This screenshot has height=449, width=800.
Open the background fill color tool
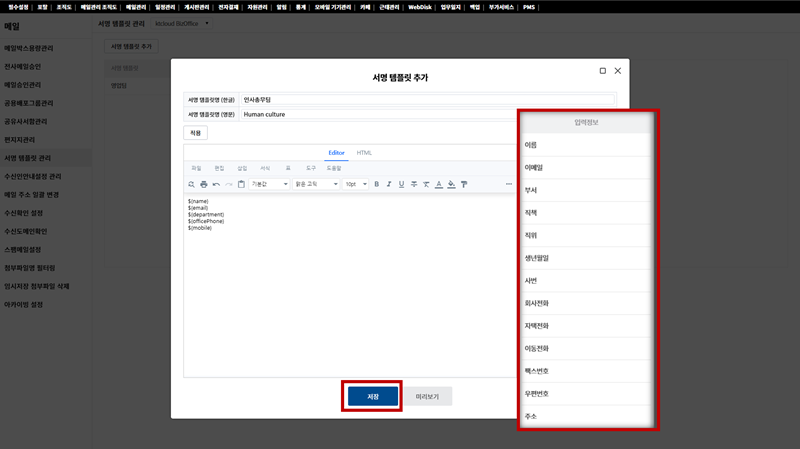point(452,184)
